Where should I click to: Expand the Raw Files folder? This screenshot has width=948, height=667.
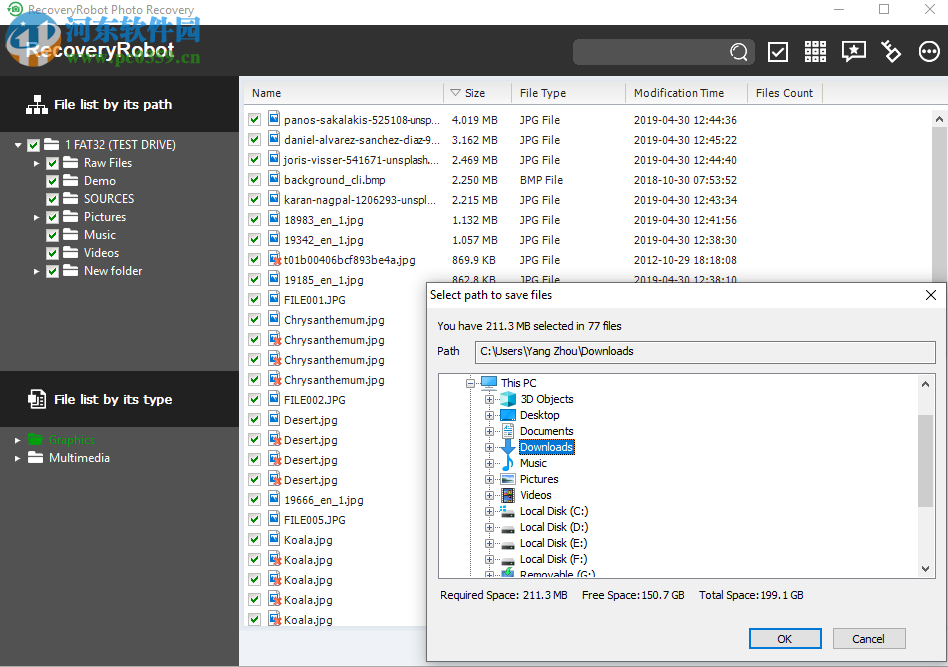point(37,162)
